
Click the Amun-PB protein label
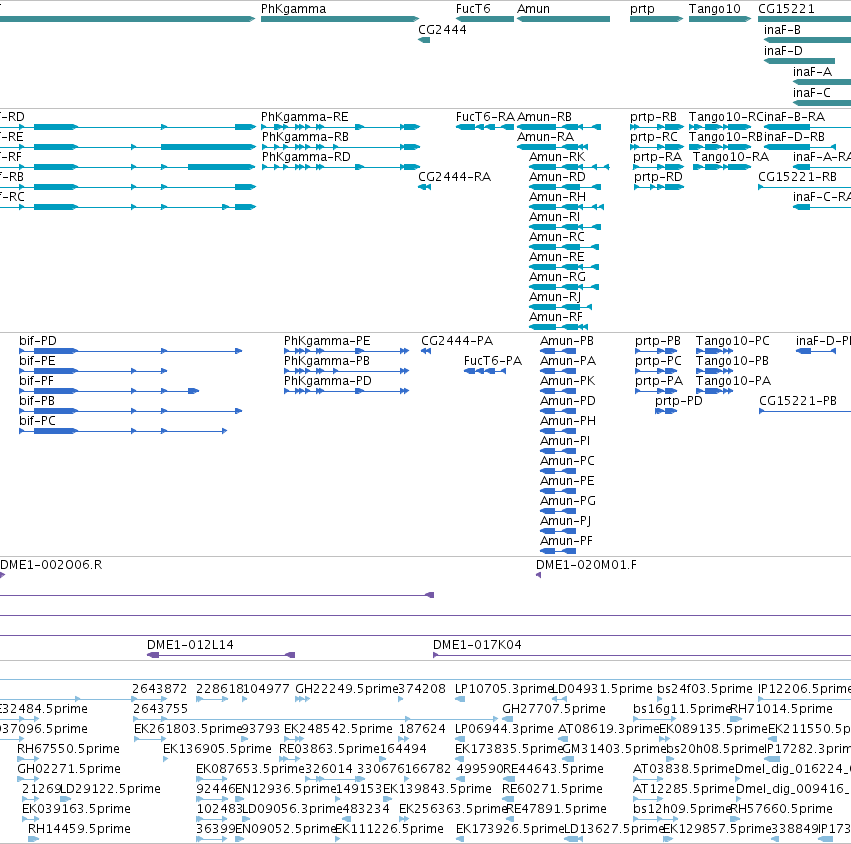point(567,341)
